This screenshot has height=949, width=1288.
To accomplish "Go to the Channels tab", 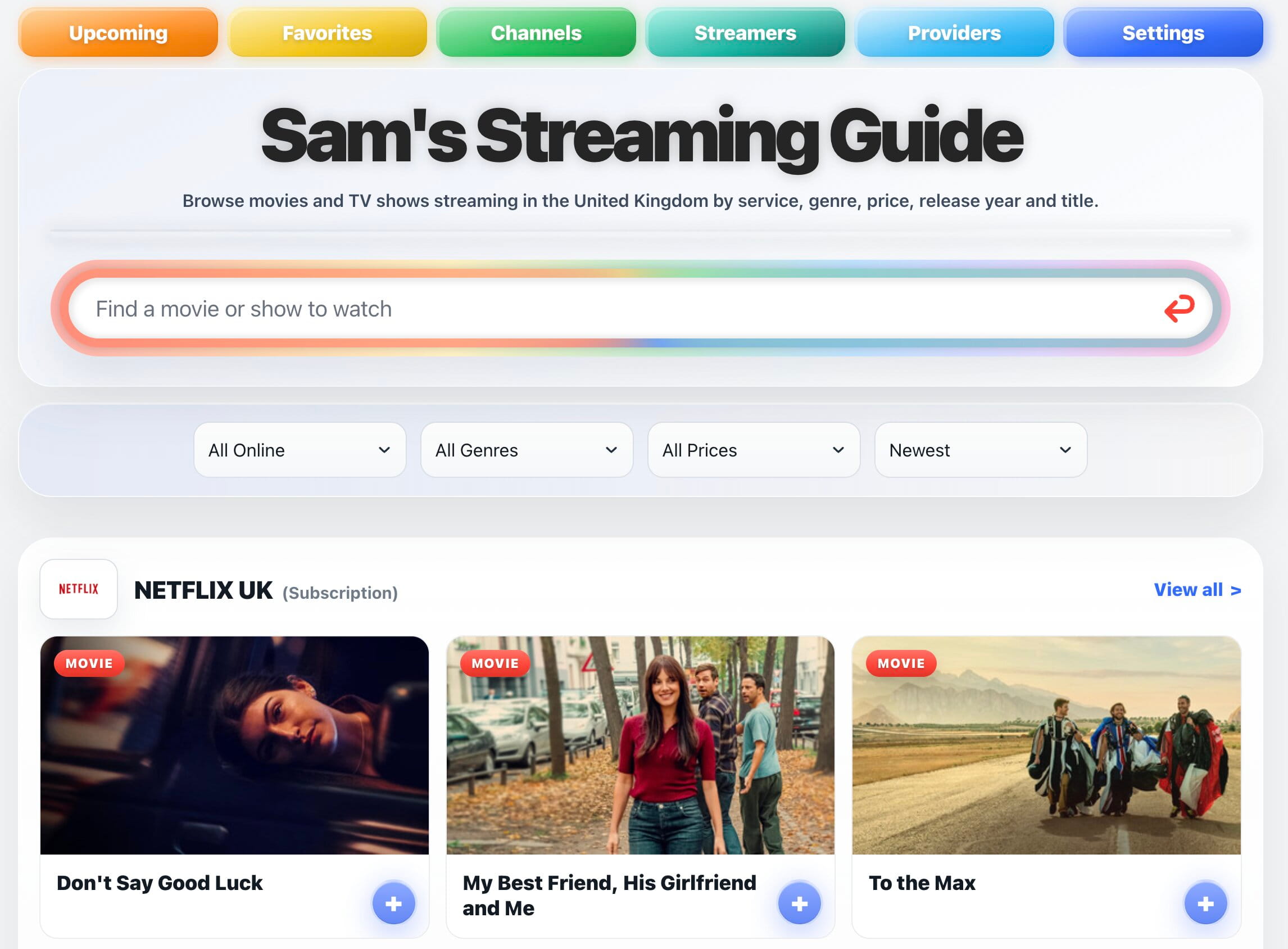I will [536, 33].
